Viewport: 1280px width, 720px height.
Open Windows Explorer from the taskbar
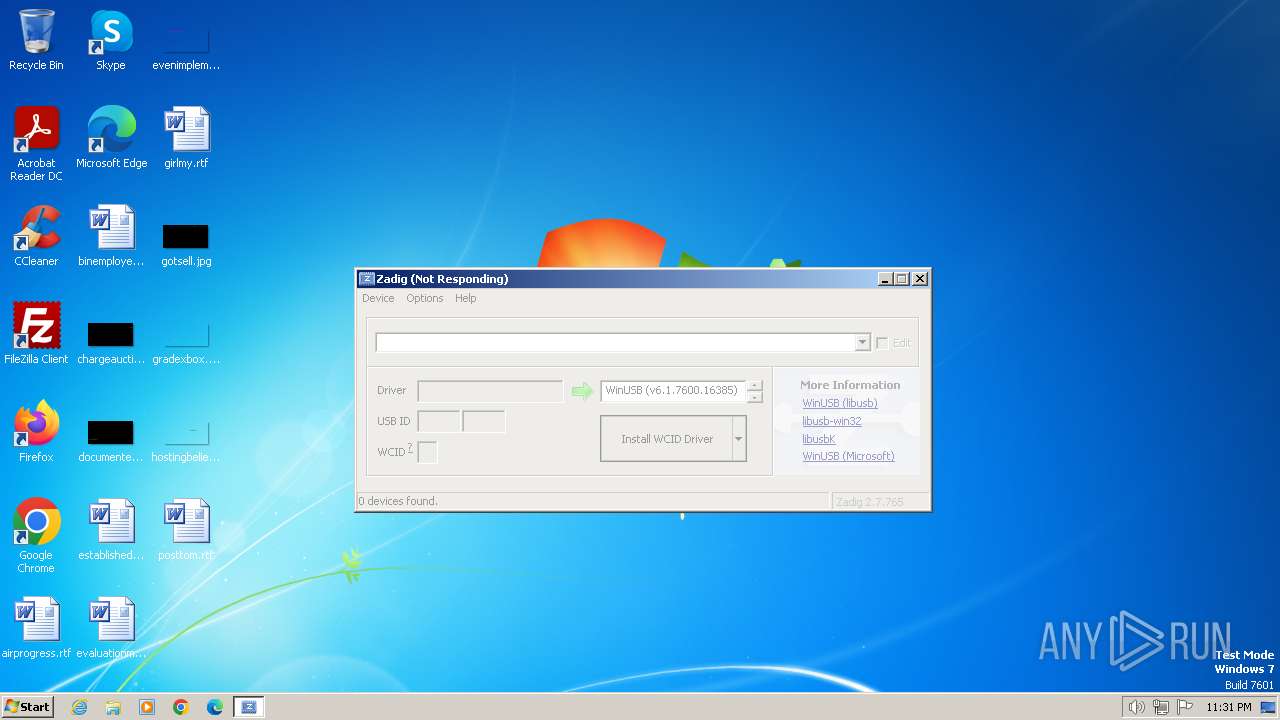click(113, 707)
